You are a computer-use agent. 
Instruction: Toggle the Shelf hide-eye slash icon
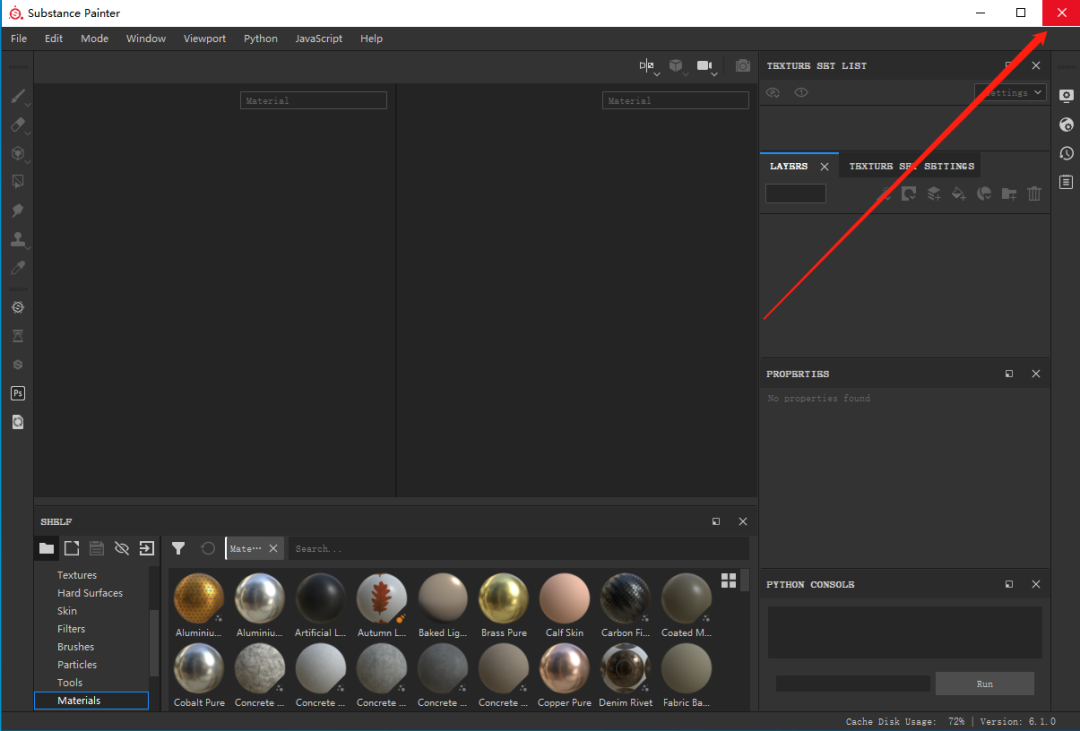click(122, 548)
